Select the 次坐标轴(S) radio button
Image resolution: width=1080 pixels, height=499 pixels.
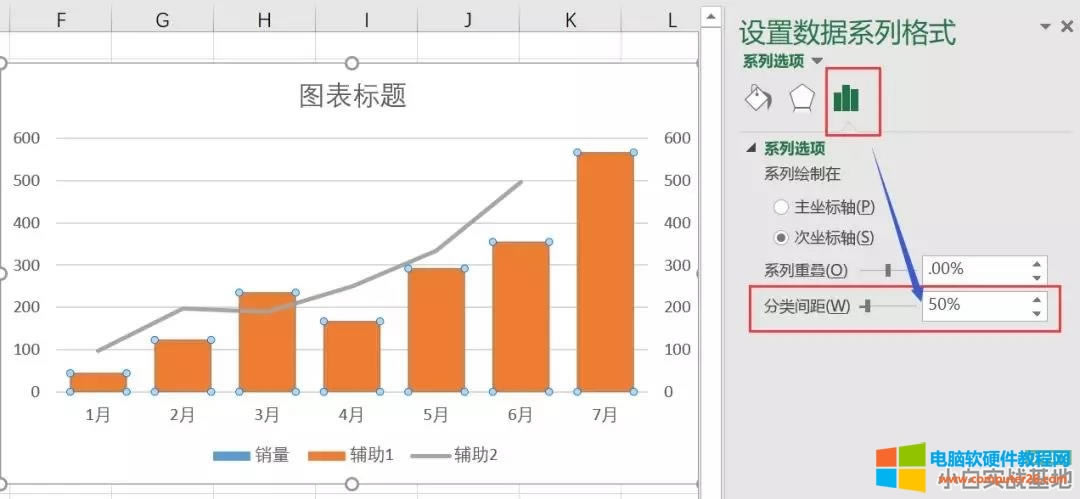tap(780, 238)
